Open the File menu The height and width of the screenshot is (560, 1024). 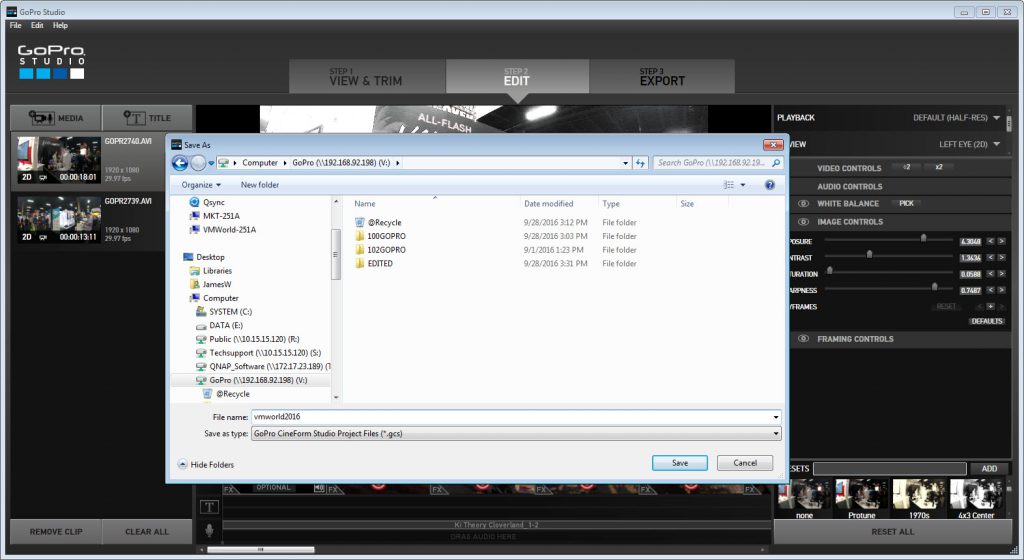(15, 25)
